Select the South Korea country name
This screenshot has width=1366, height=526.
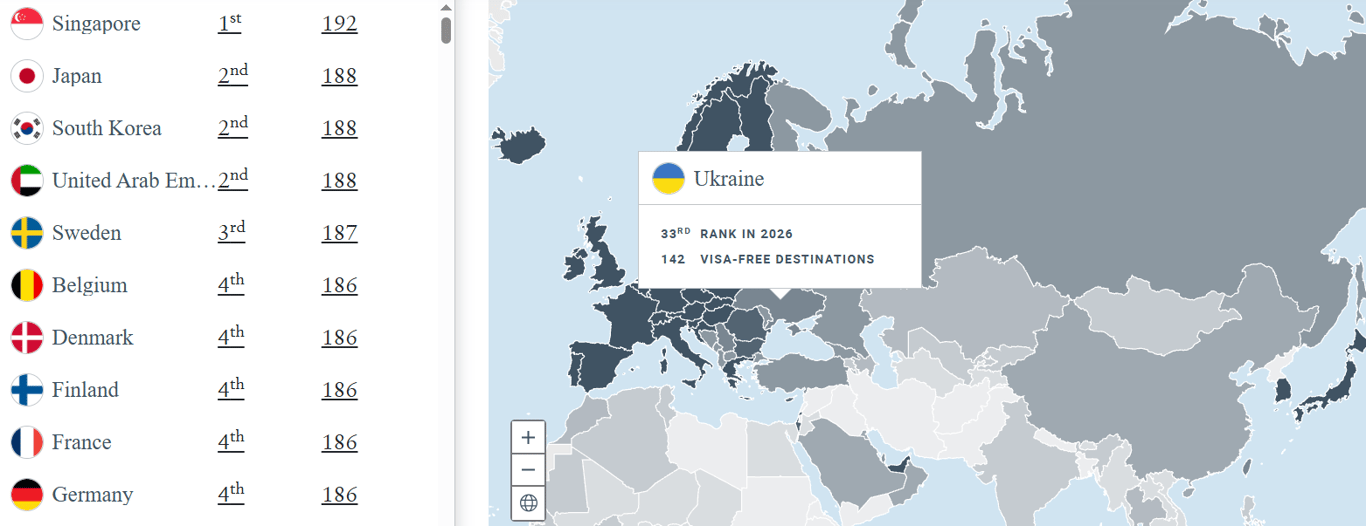pos(107,128)
